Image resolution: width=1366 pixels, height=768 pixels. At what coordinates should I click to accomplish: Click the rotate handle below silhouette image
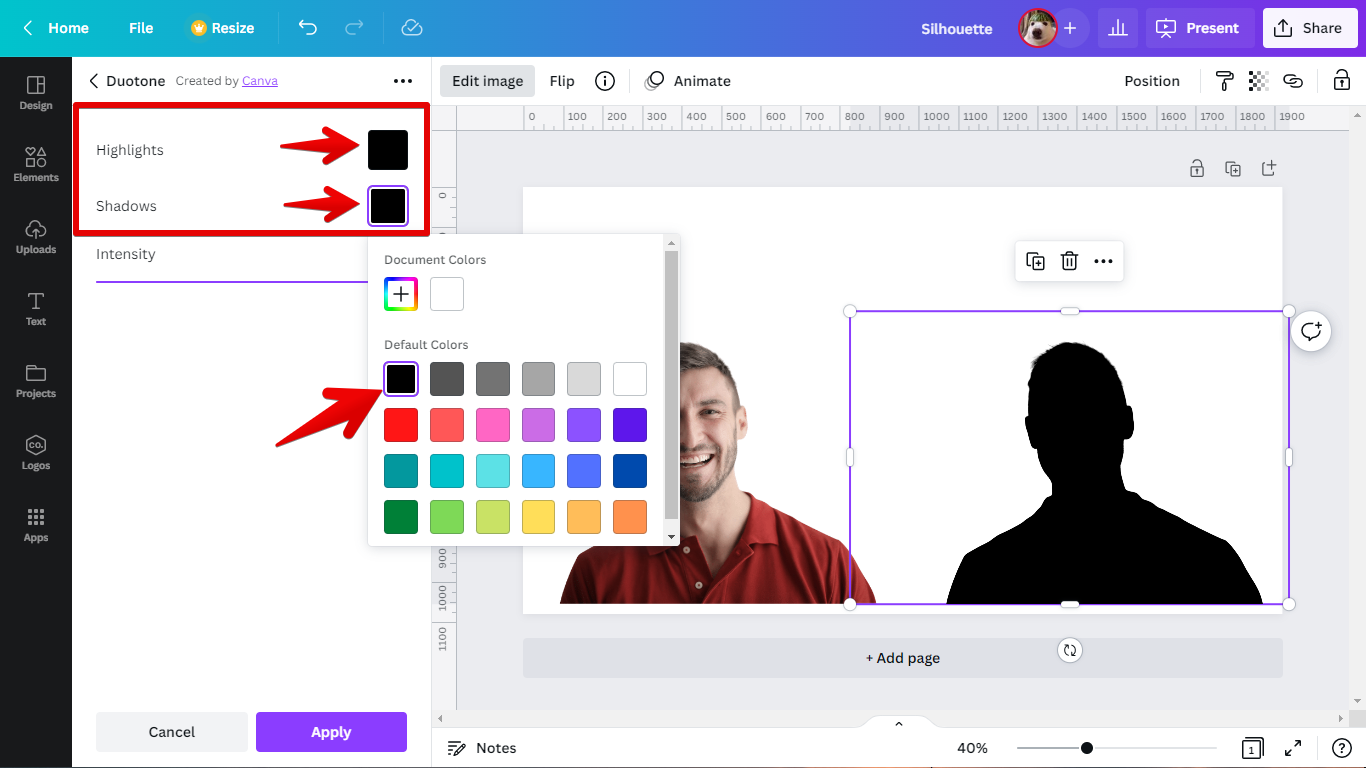pyautogui.click(x=1070, y=650)
